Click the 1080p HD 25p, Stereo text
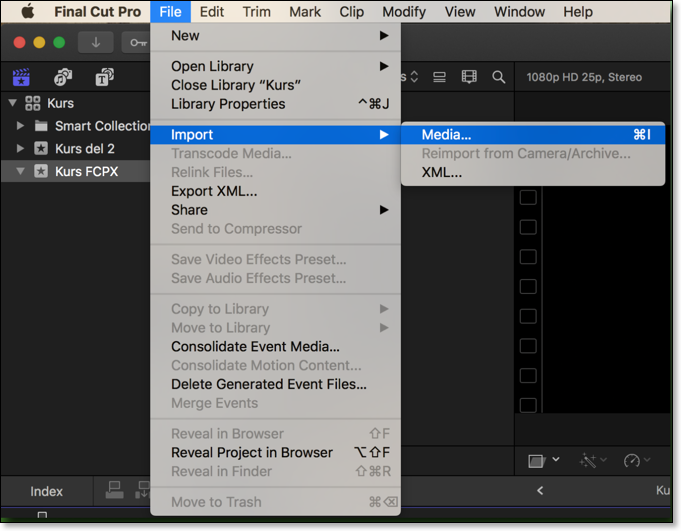Image resolution: width=681 pixels, height=531 pixels. [x=584, y=77]
